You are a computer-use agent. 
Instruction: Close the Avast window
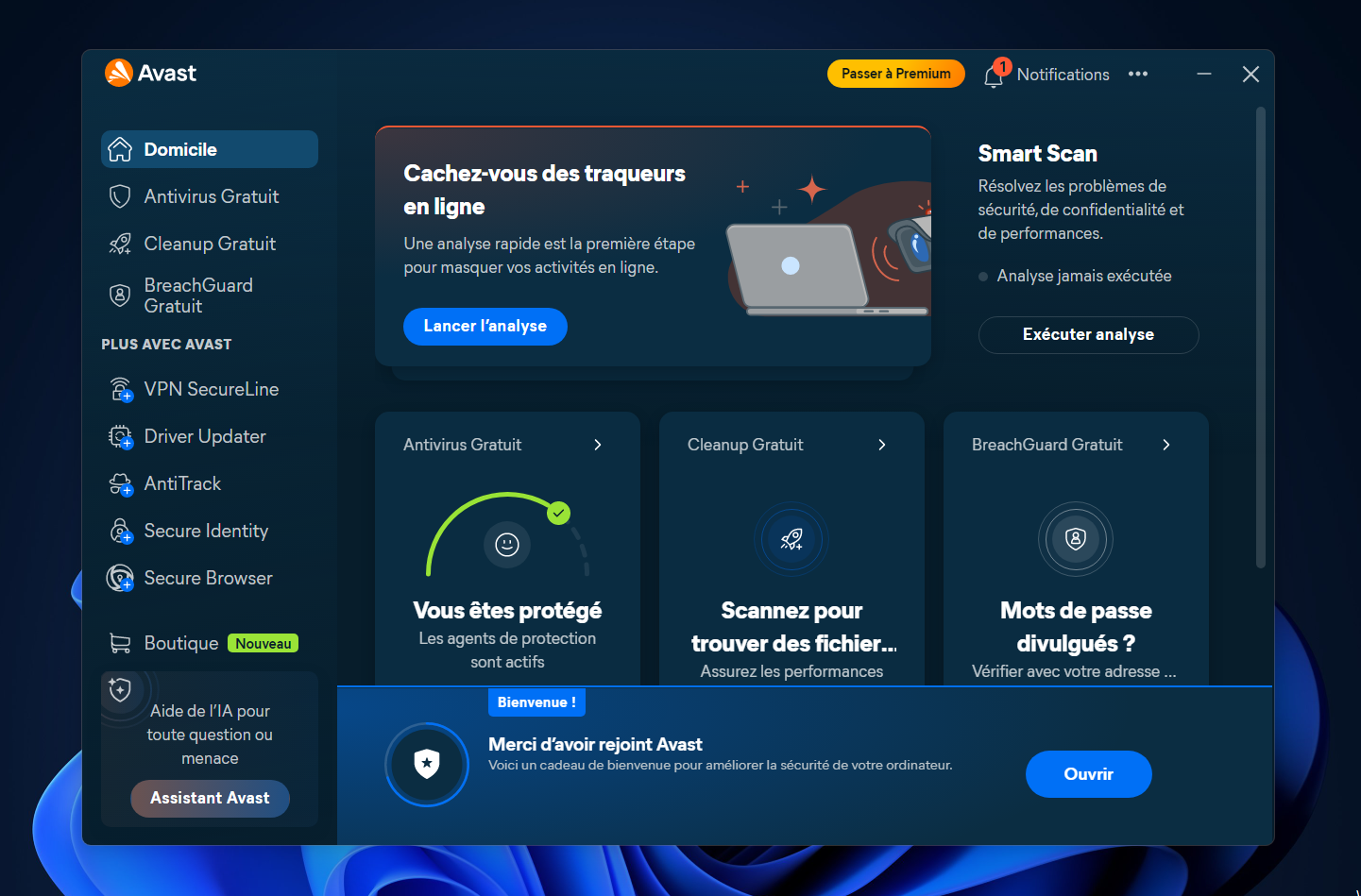point(1250,74)
